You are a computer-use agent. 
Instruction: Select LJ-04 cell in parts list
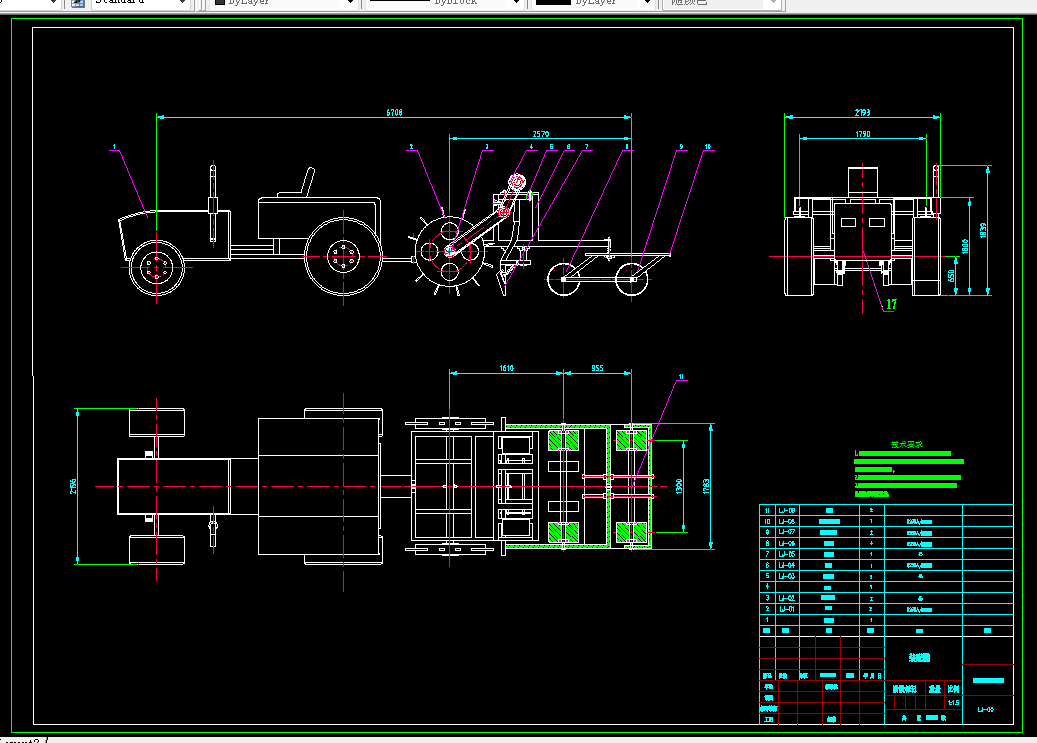point(786,565)
